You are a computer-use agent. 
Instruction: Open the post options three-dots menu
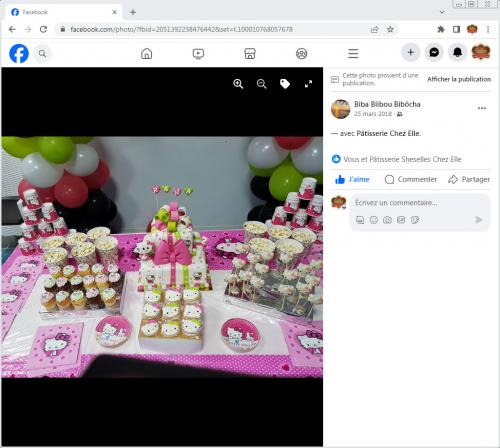click(482, 108)
